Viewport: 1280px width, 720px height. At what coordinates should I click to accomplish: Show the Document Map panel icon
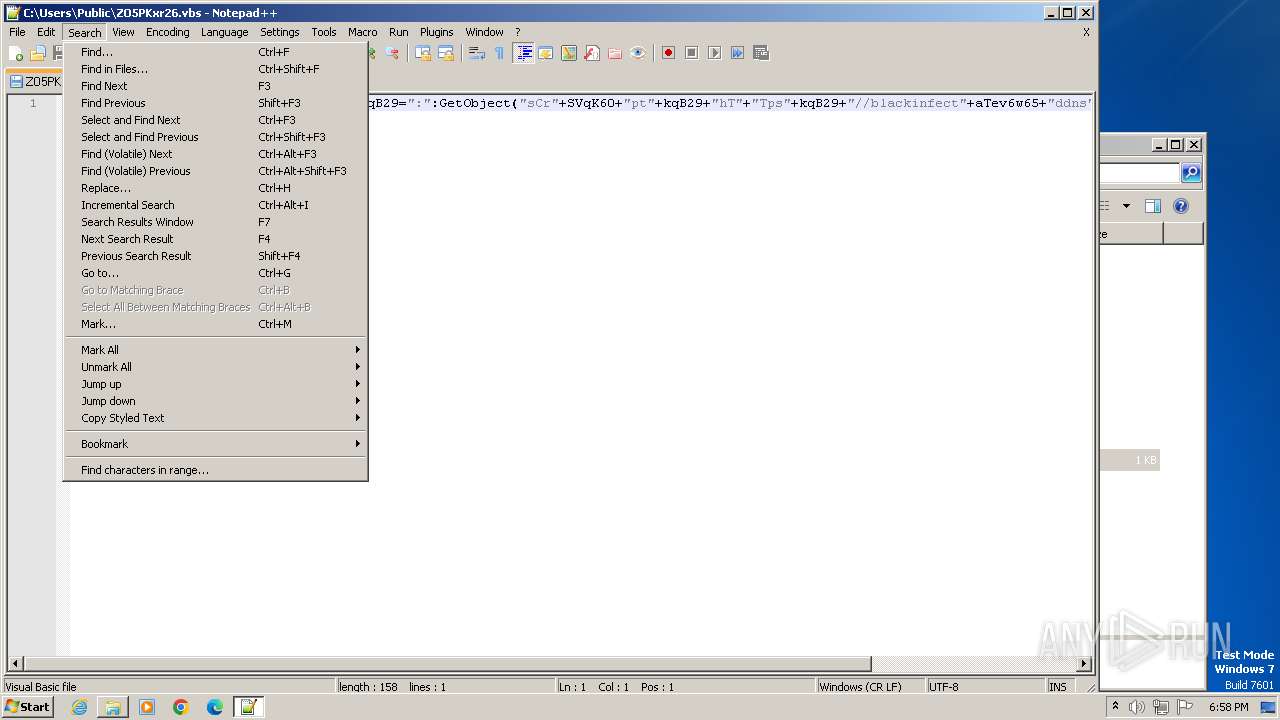569,53
